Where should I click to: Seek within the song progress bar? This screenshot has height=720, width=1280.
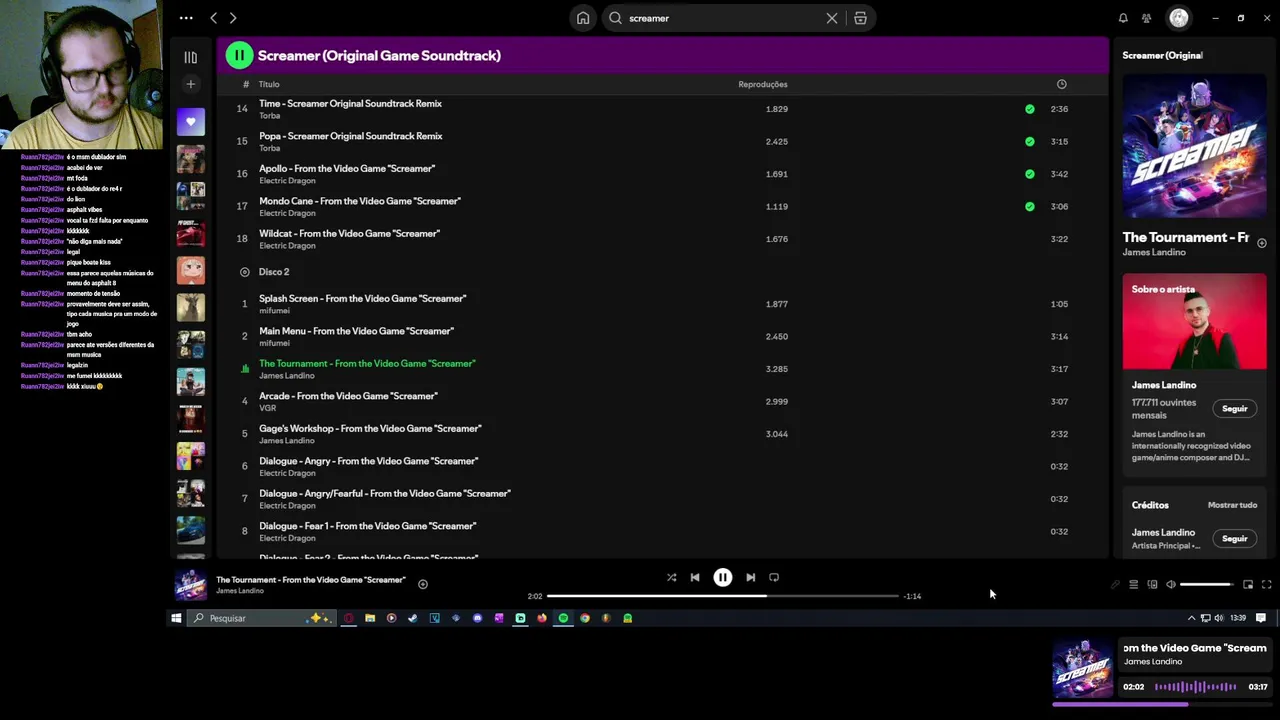coord(722,596)
